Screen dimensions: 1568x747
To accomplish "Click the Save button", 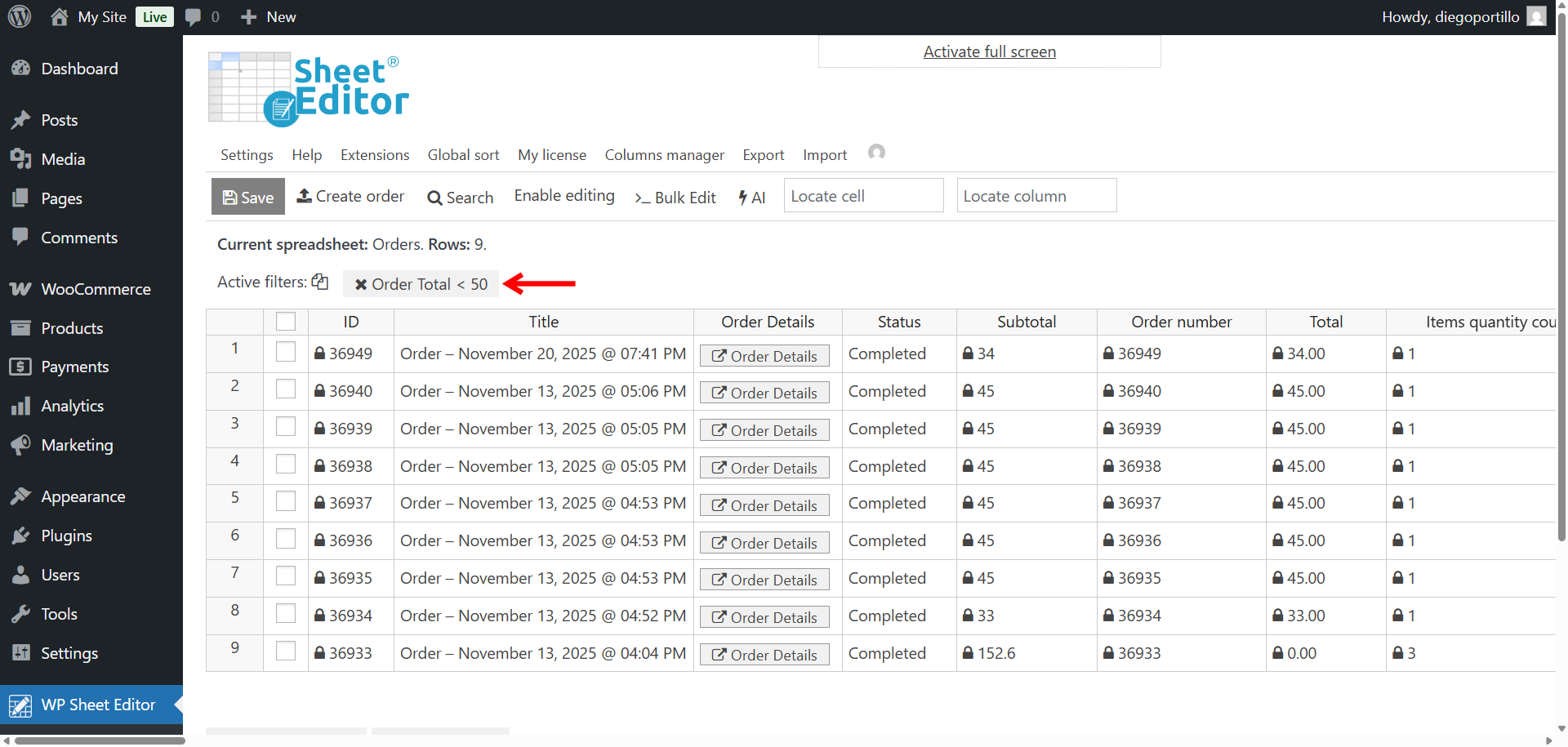I will pos(248,197).
